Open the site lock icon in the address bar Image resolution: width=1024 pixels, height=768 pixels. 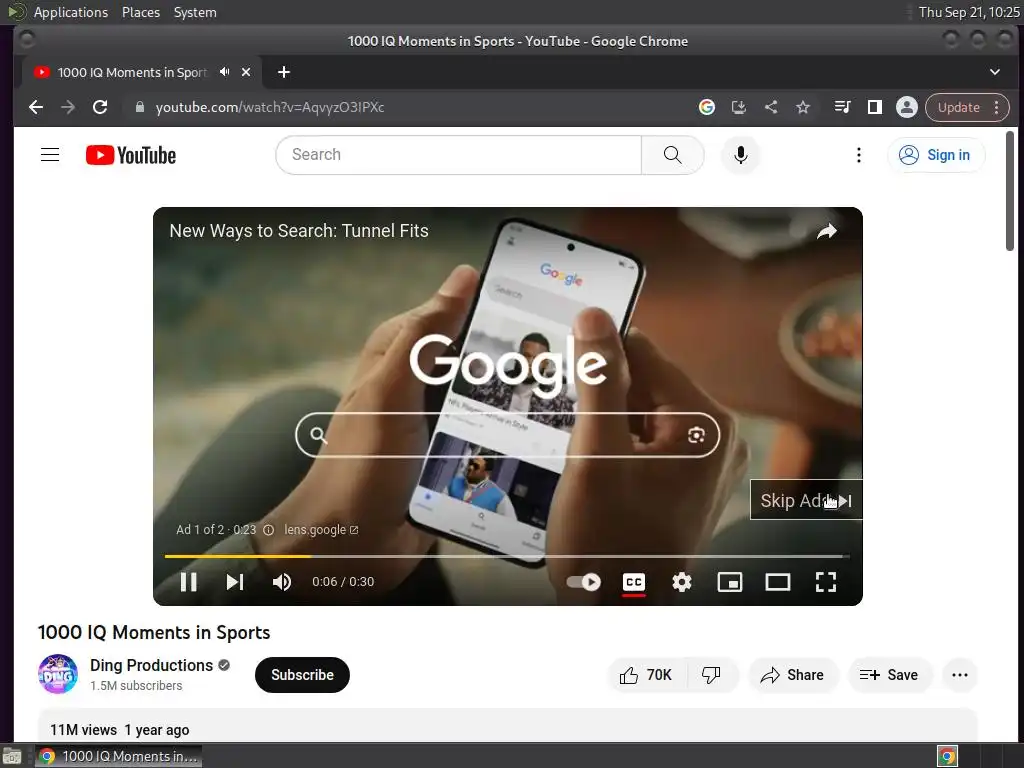[139, 107]
